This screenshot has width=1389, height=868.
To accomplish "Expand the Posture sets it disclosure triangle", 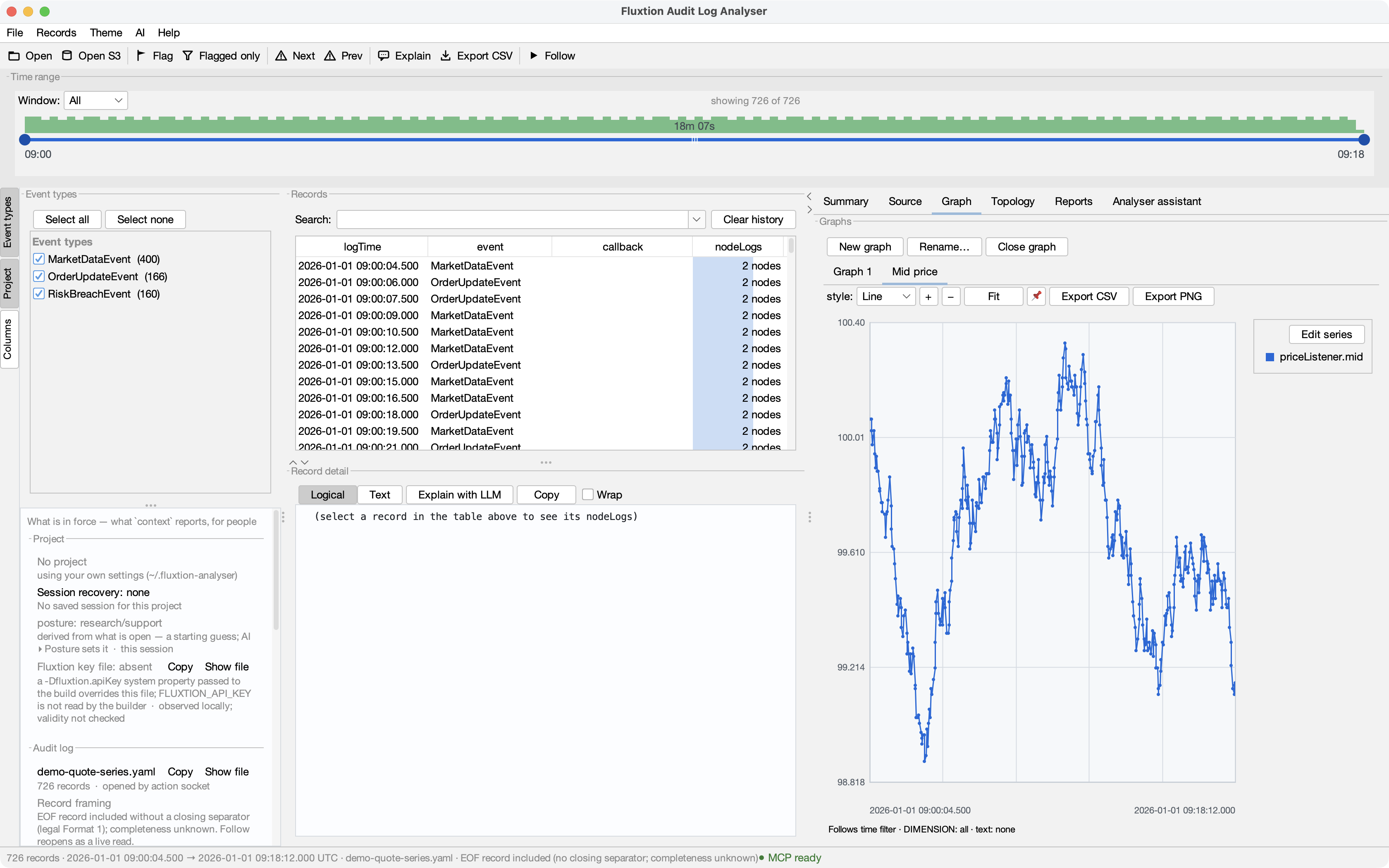I will point(40,649).
